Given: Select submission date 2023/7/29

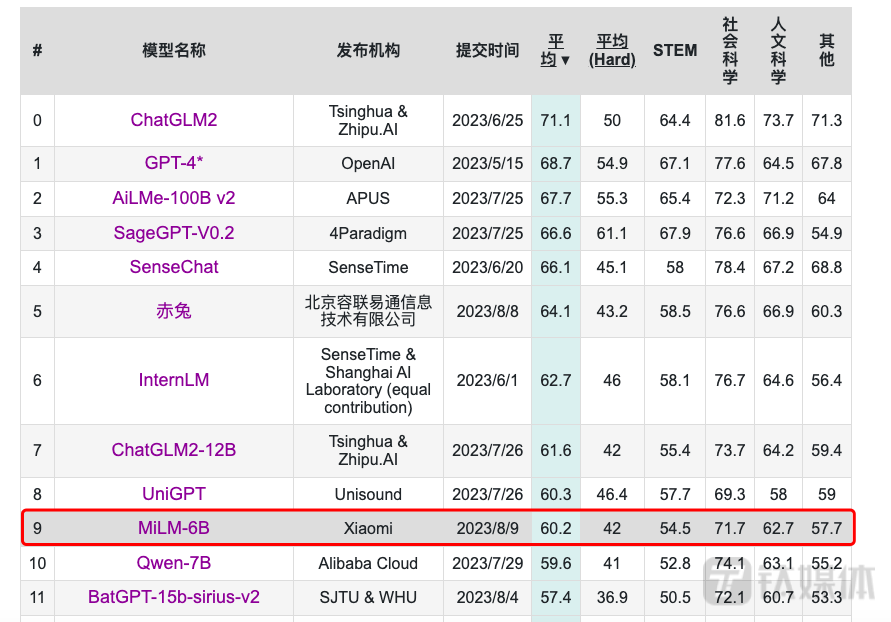Looking at the screenshot, I should 487,563.
